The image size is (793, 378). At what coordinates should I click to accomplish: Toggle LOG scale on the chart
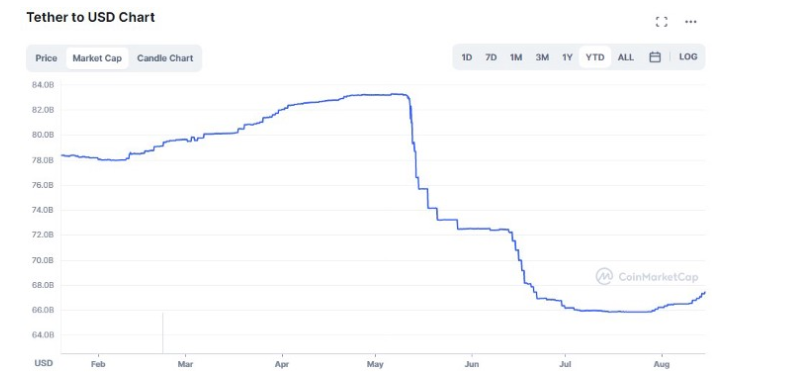point(688,57)
